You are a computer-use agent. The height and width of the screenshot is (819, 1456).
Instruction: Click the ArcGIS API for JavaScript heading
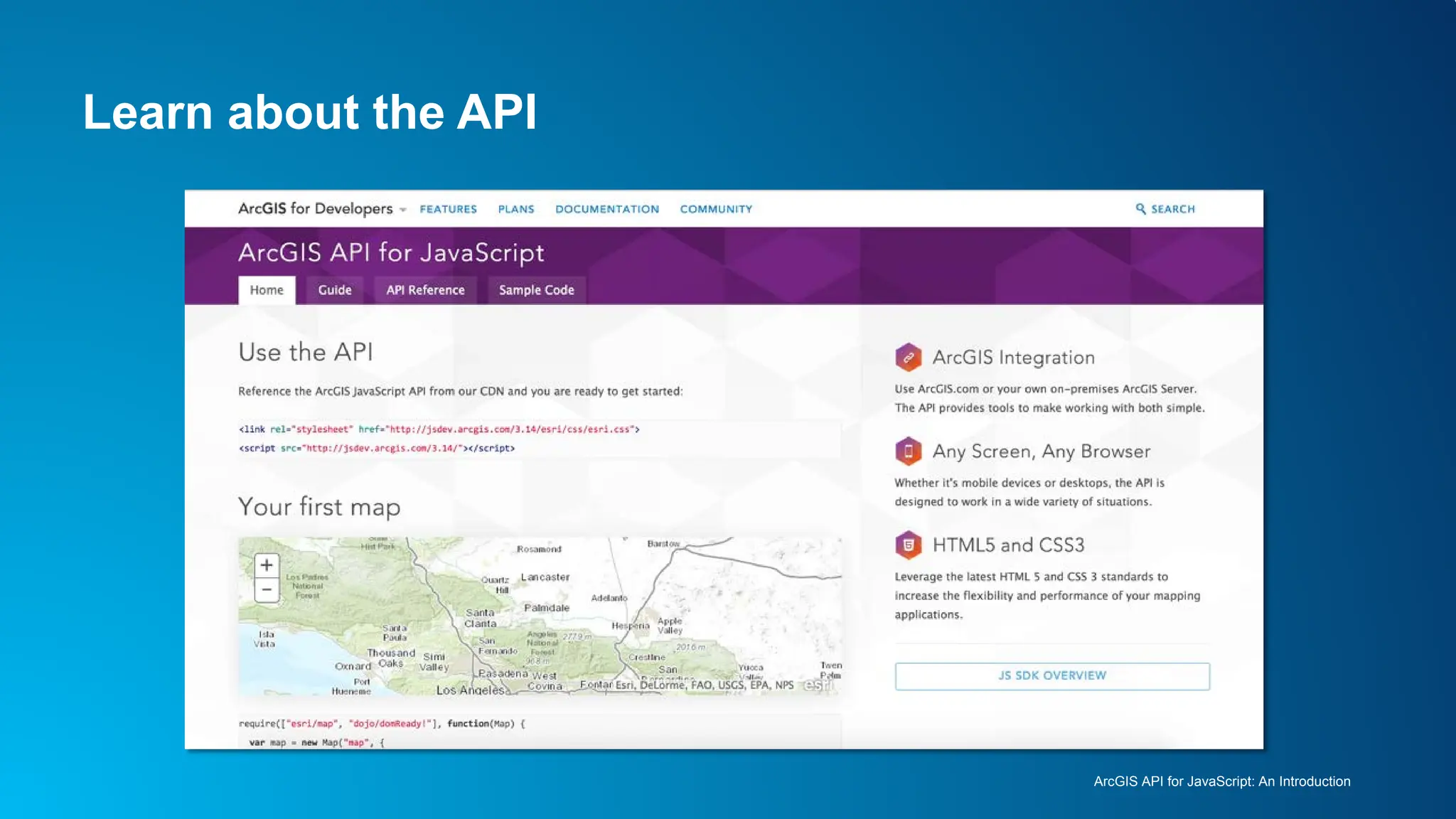(x=391, y=253)
